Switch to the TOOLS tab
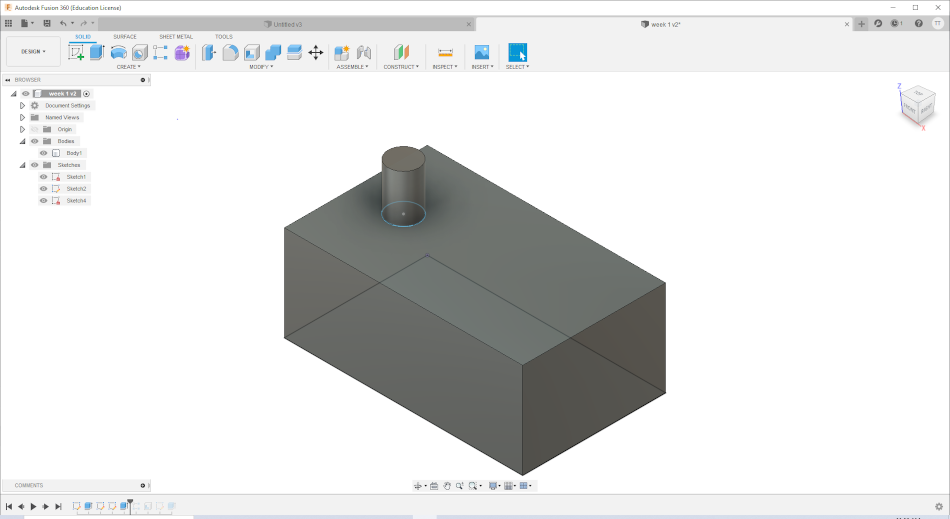950x519 pixels. pos(224,37)
